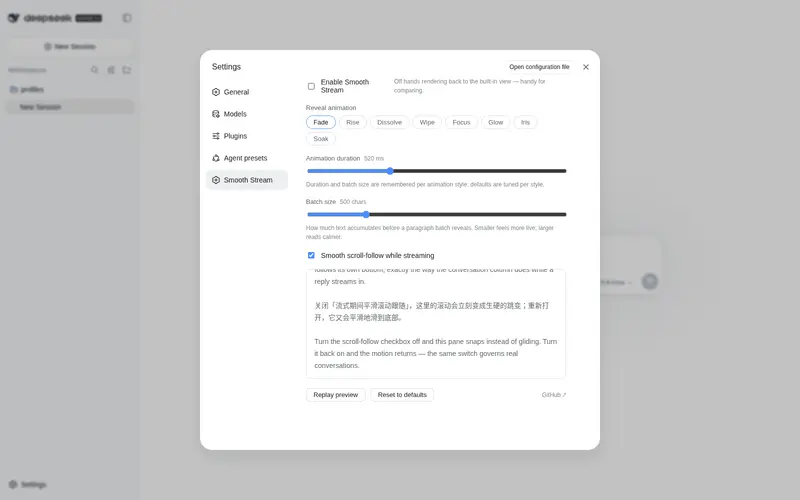Click the Animation duration slider handle
Screen dimensions: 800x500
click(x=390, y=171)
